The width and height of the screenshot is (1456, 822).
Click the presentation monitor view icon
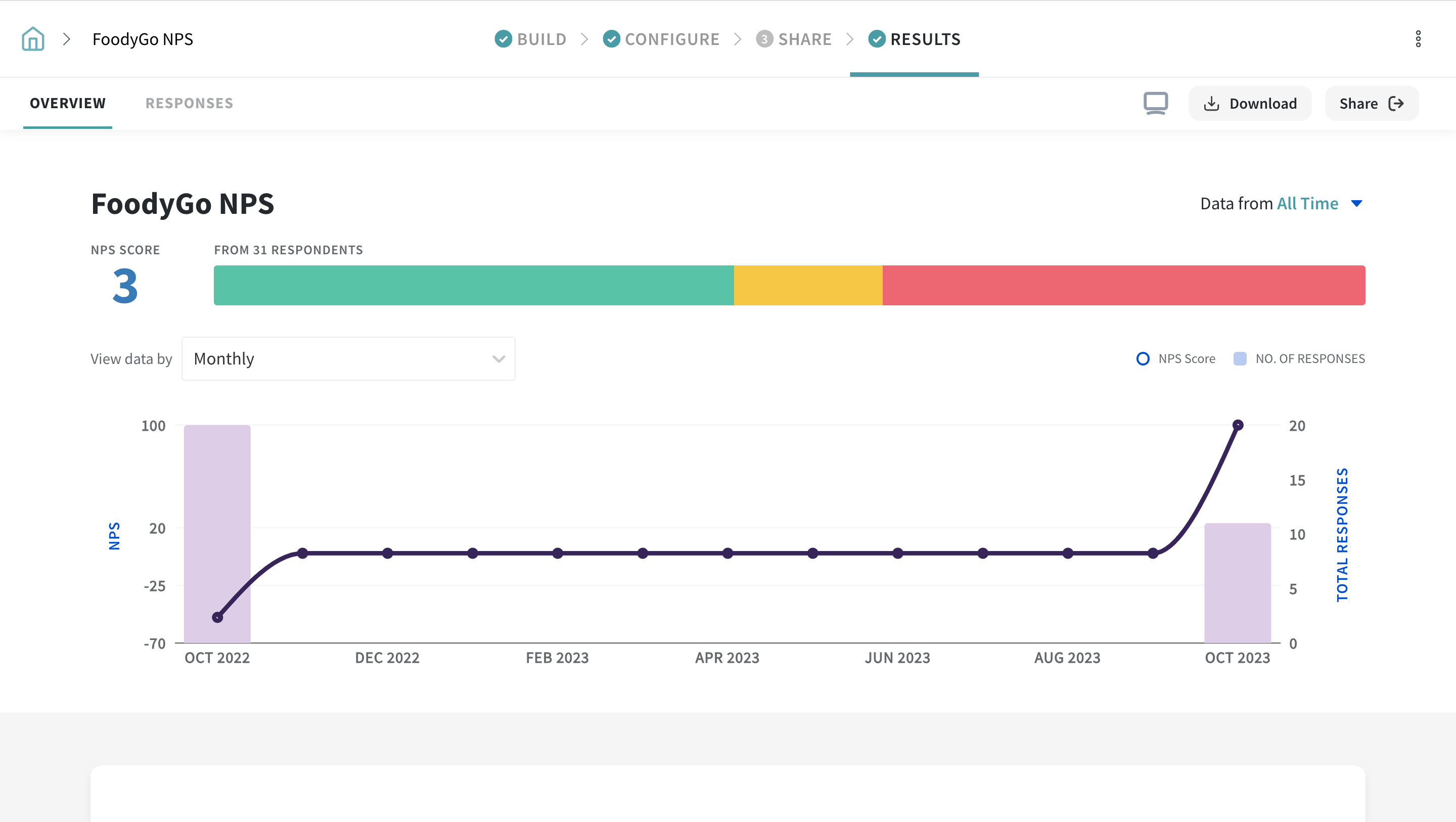(x=1156, y=104)
